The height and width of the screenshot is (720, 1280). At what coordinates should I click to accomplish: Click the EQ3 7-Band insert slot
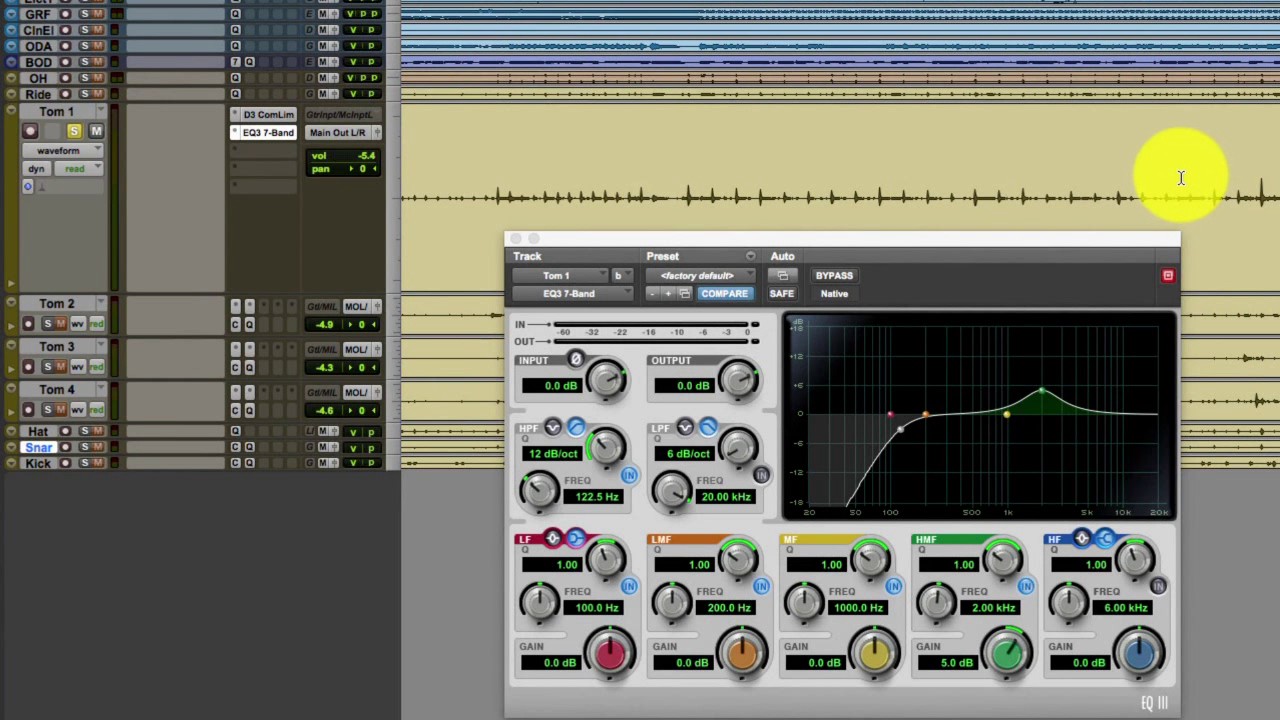263,132
